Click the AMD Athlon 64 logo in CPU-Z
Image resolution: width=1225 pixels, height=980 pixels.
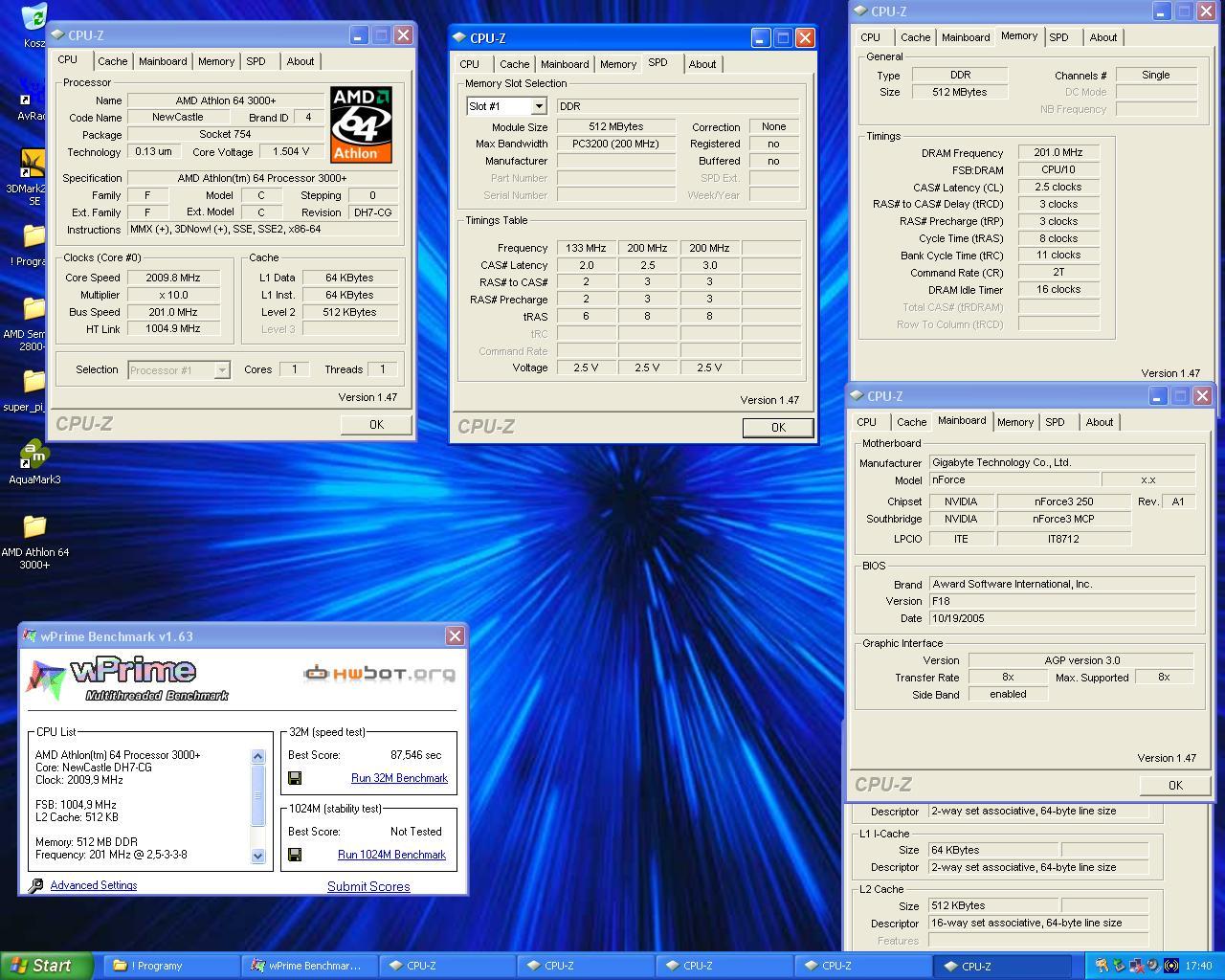click(x=361, y=124)
